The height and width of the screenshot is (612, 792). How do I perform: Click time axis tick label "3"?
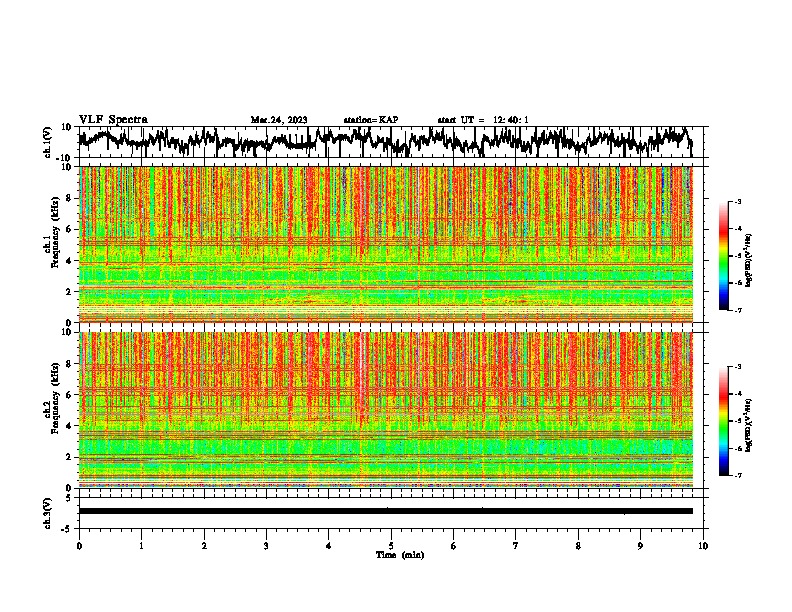pyautogui.click(x=266, y=546)
